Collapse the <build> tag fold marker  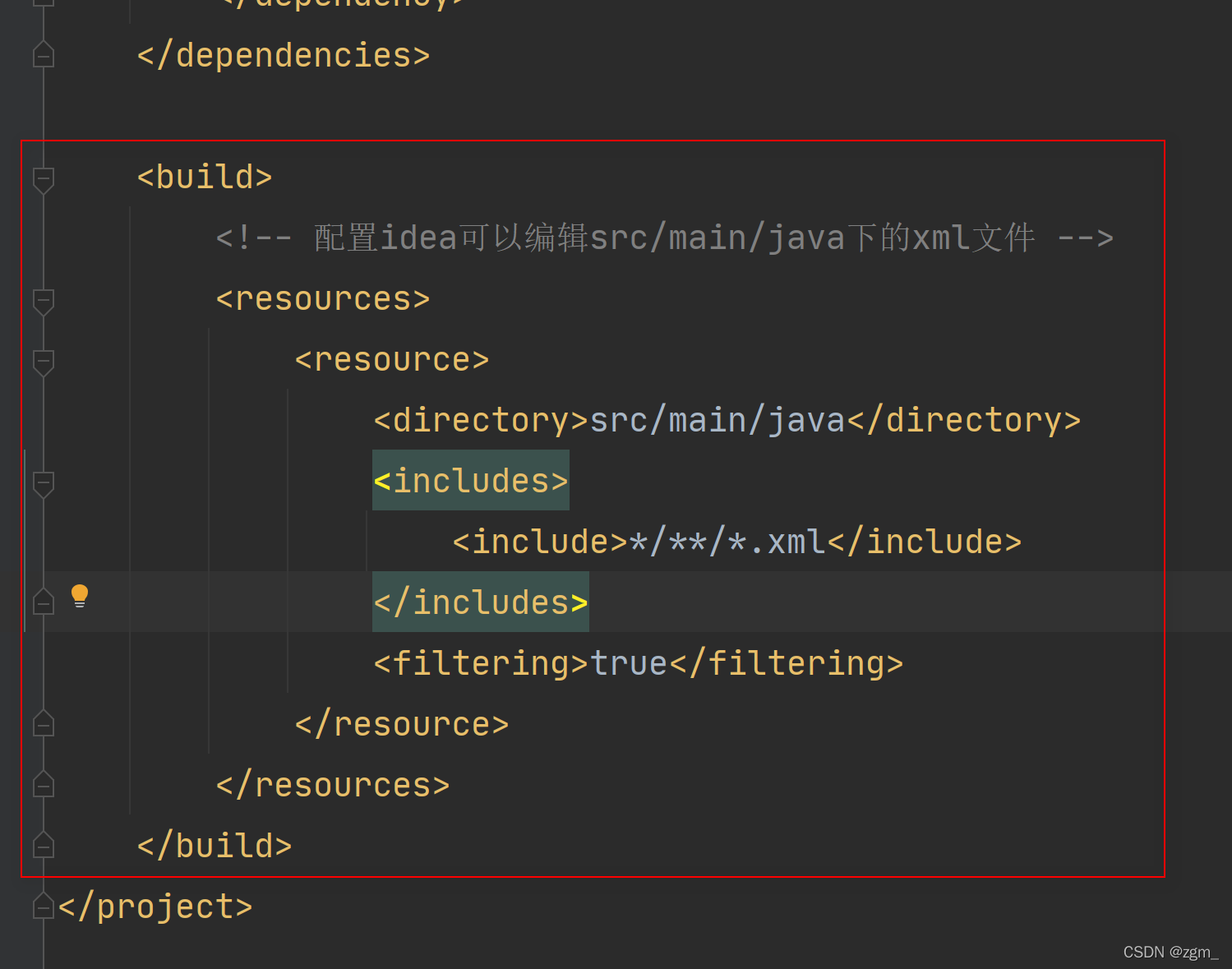[x=44, y=180]
